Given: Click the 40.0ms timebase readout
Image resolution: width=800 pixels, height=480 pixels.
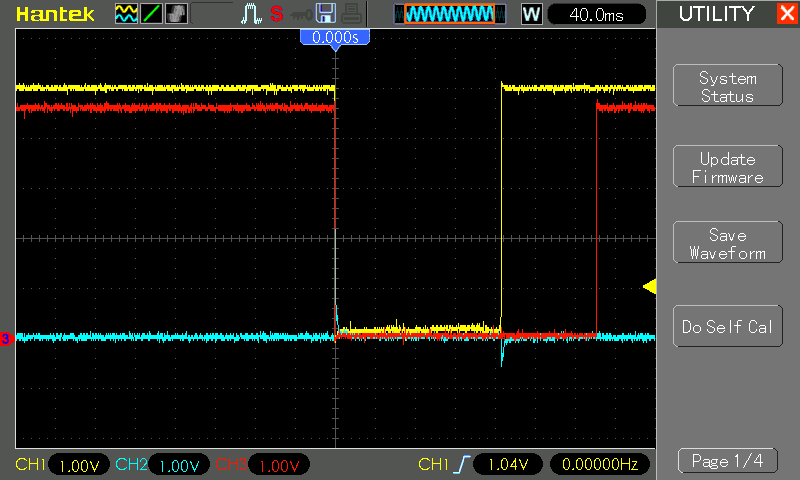Looking at the screenshot, I should pos(596,14).
